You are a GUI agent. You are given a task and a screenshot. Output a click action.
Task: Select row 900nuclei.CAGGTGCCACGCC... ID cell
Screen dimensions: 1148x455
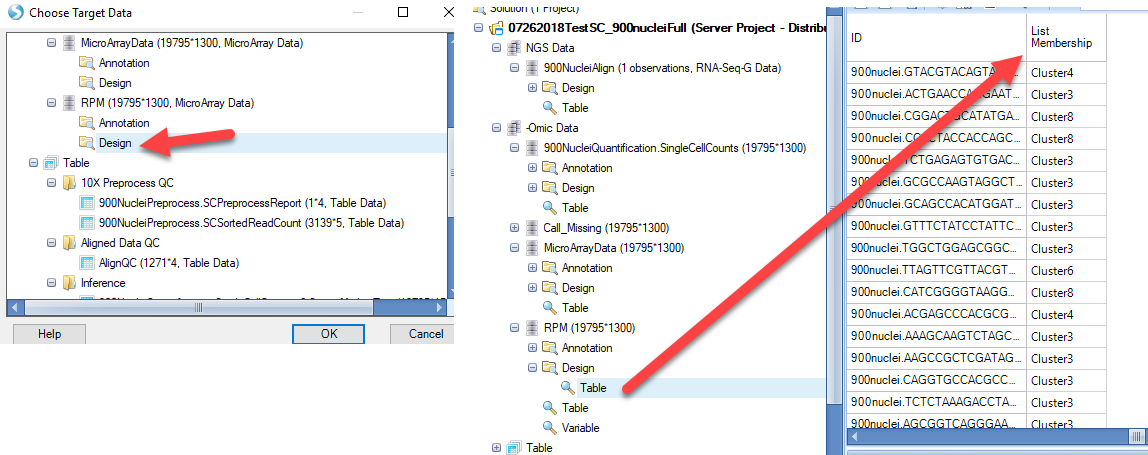pos(936,380)
